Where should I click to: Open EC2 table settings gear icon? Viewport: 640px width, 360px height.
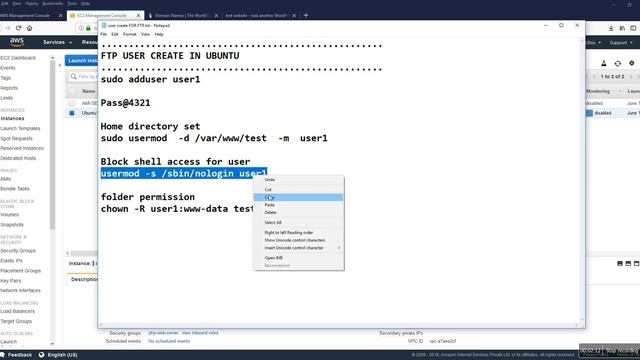631,63
